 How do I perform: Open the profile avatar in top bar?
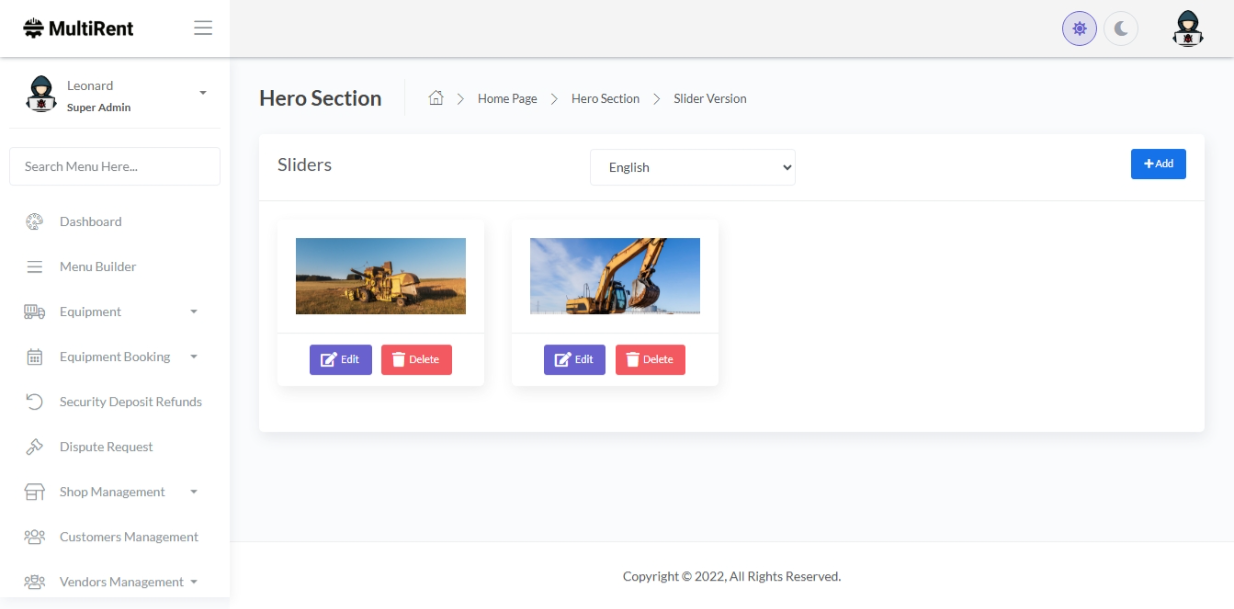1187,29
